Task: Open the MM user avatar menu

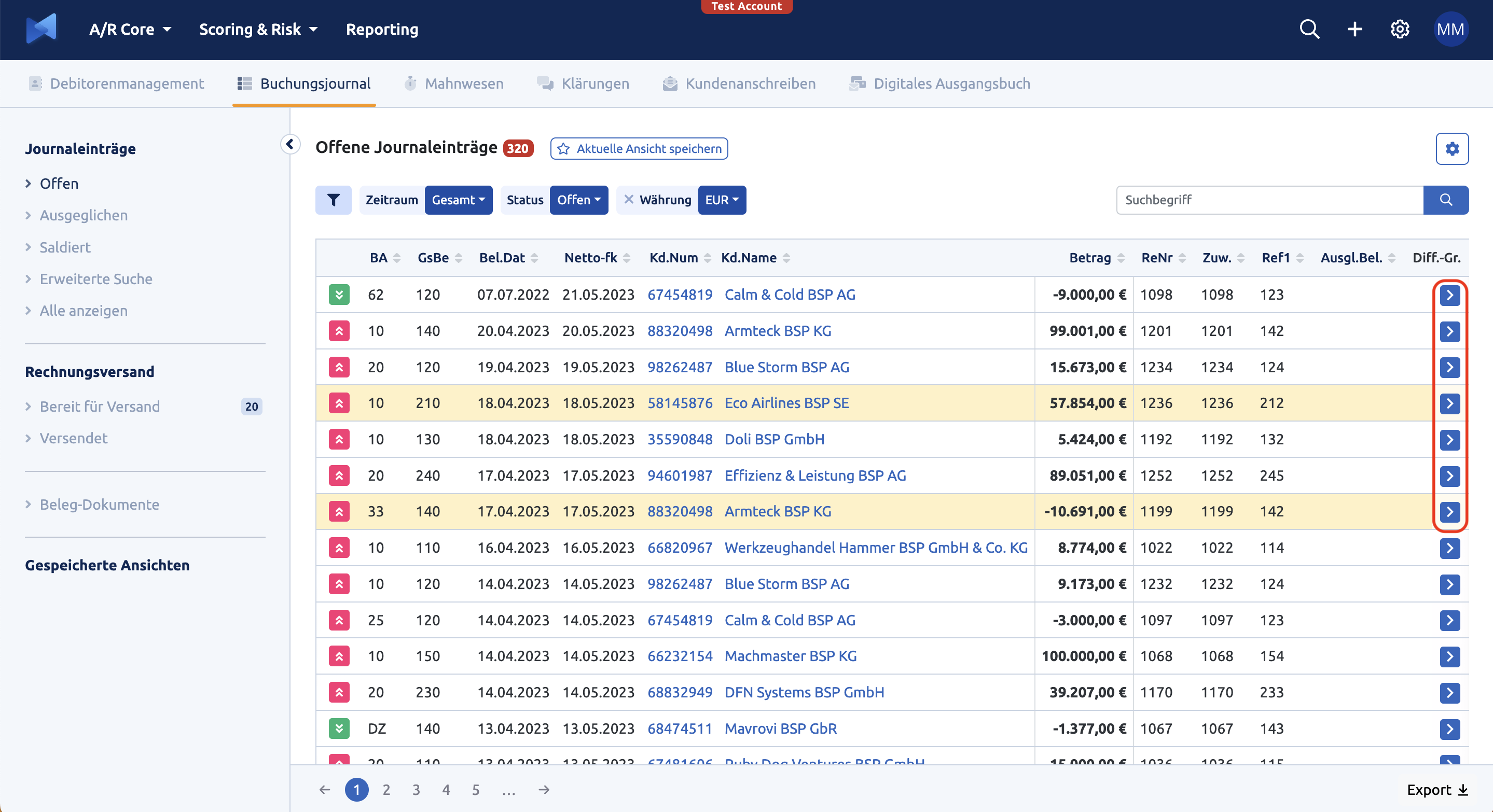Action: tap(1450, 29)
